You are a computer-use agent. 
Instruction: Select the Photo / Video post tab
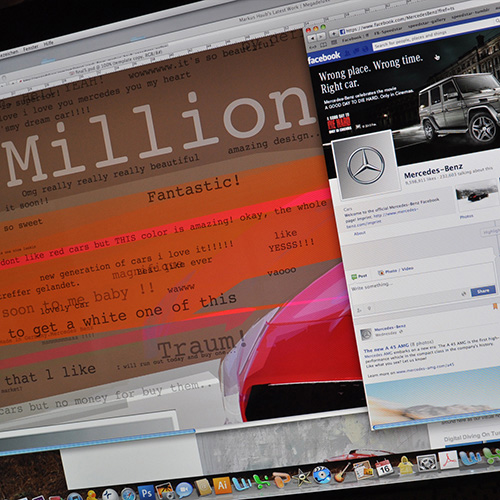pos(396,270)
